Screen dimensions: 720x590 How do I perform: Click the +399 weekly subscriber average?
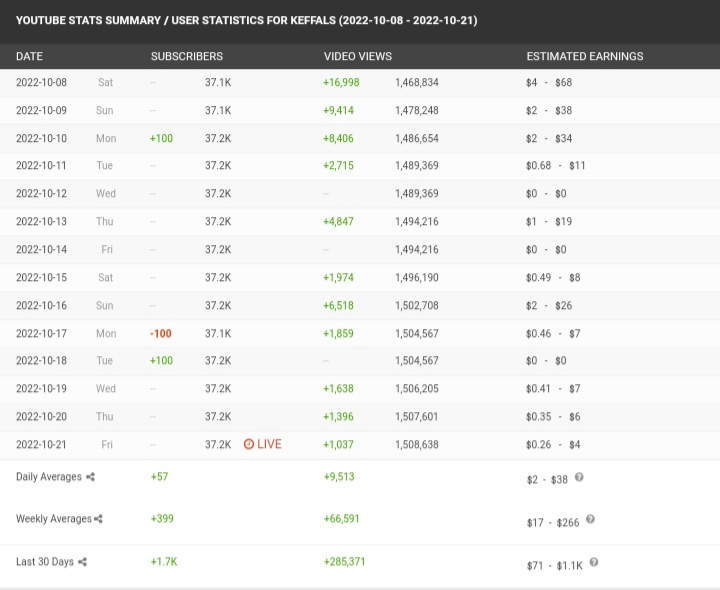162,519
